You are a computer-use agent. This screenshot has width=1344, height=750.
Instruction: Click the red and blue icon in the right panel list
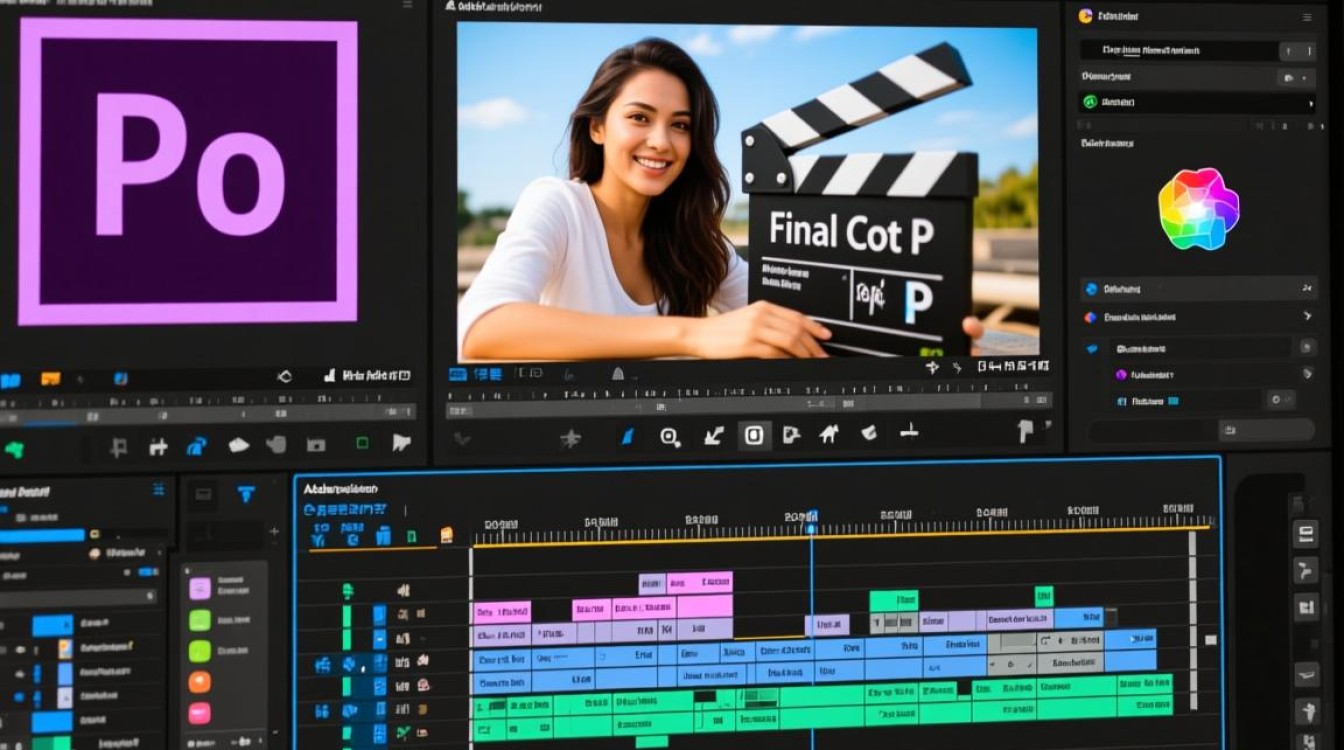pyautogui.click(x=1091, y=317)
